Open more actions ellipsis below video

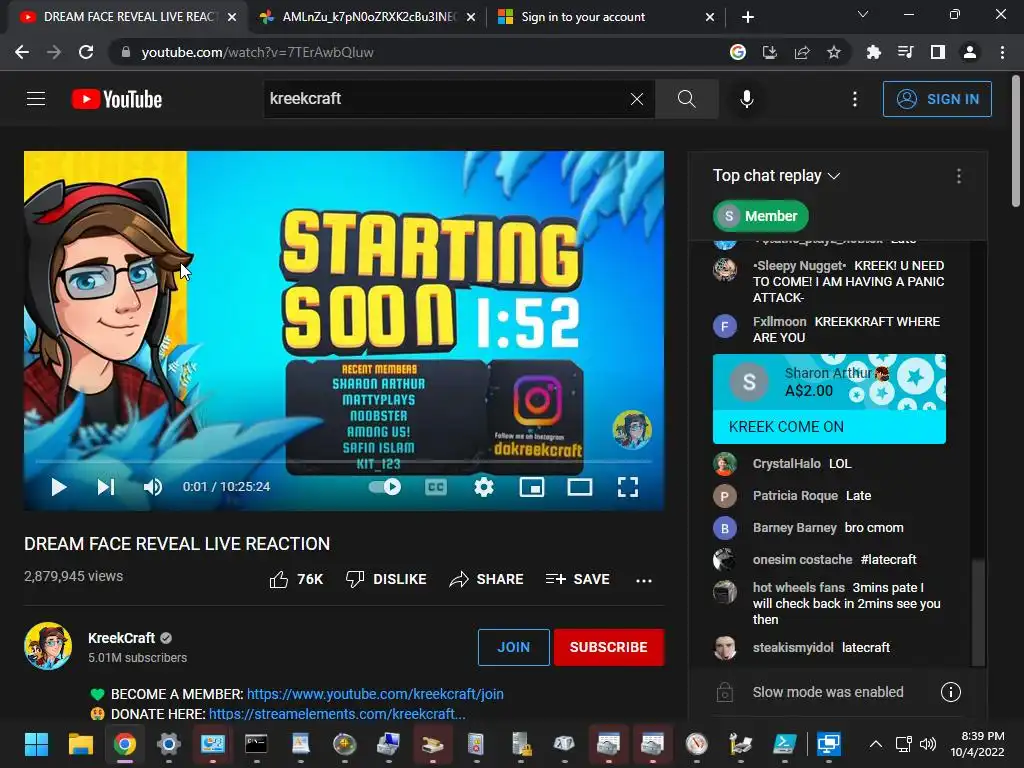click(x=644, y=580)
